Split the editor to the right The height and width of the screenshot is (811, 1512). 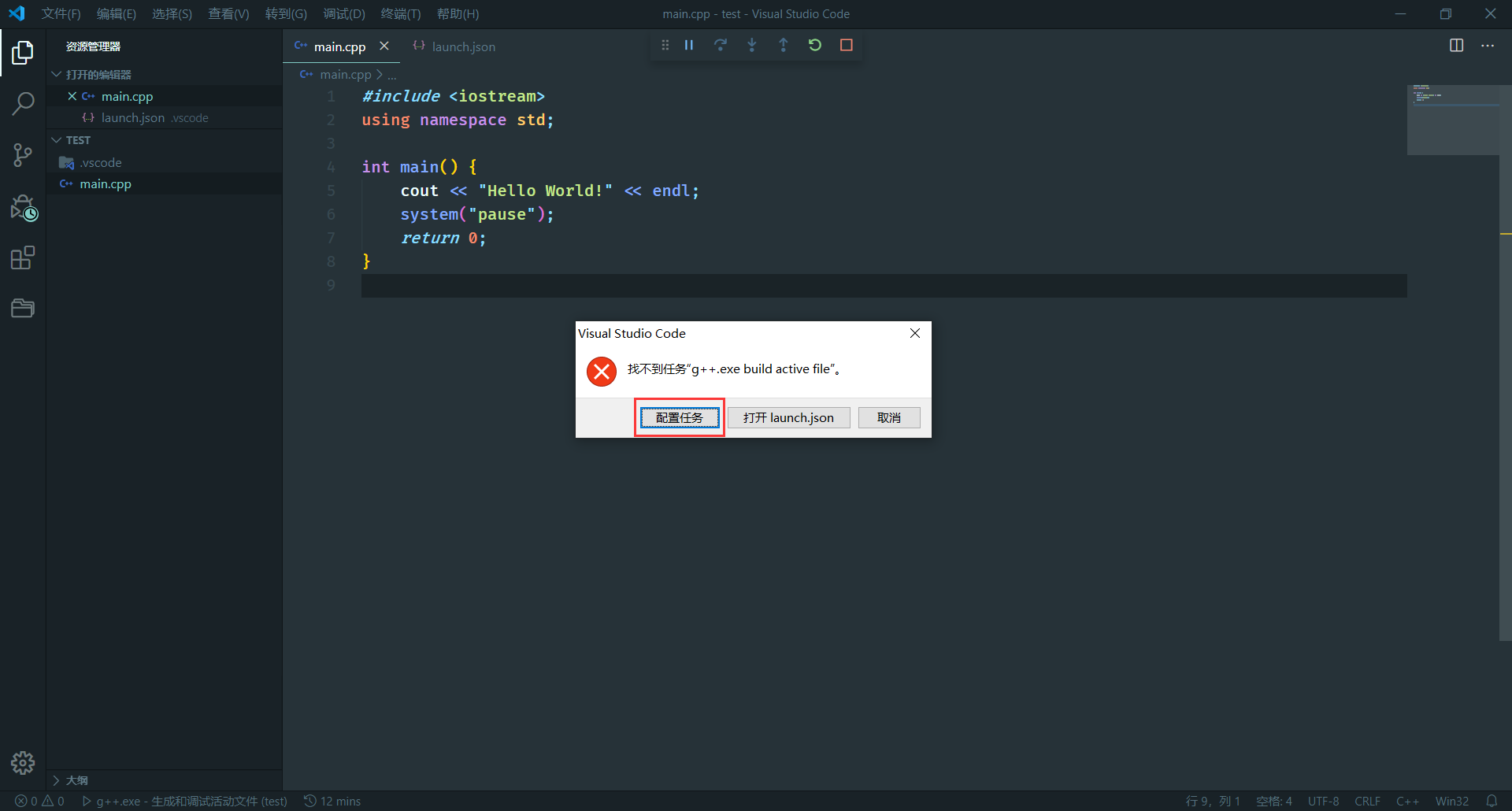click(x=1457, y=46)
